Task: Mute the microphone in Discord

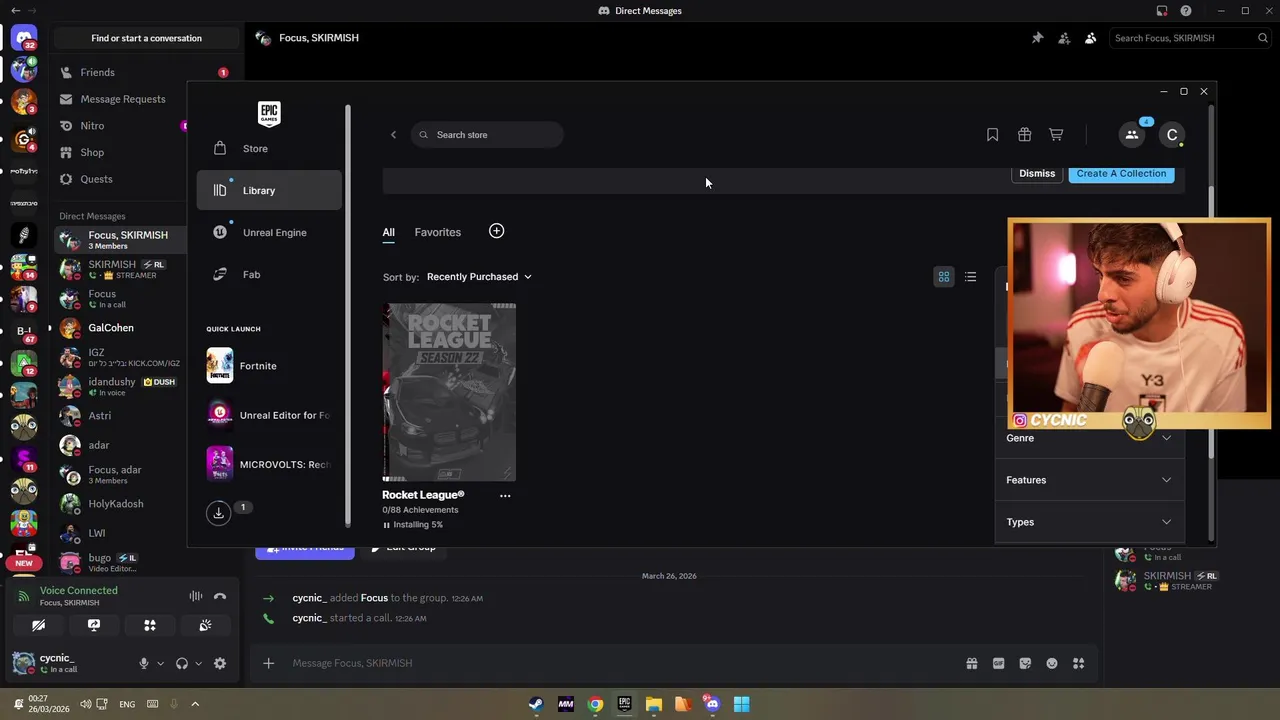Action: [x=144, y=663]
